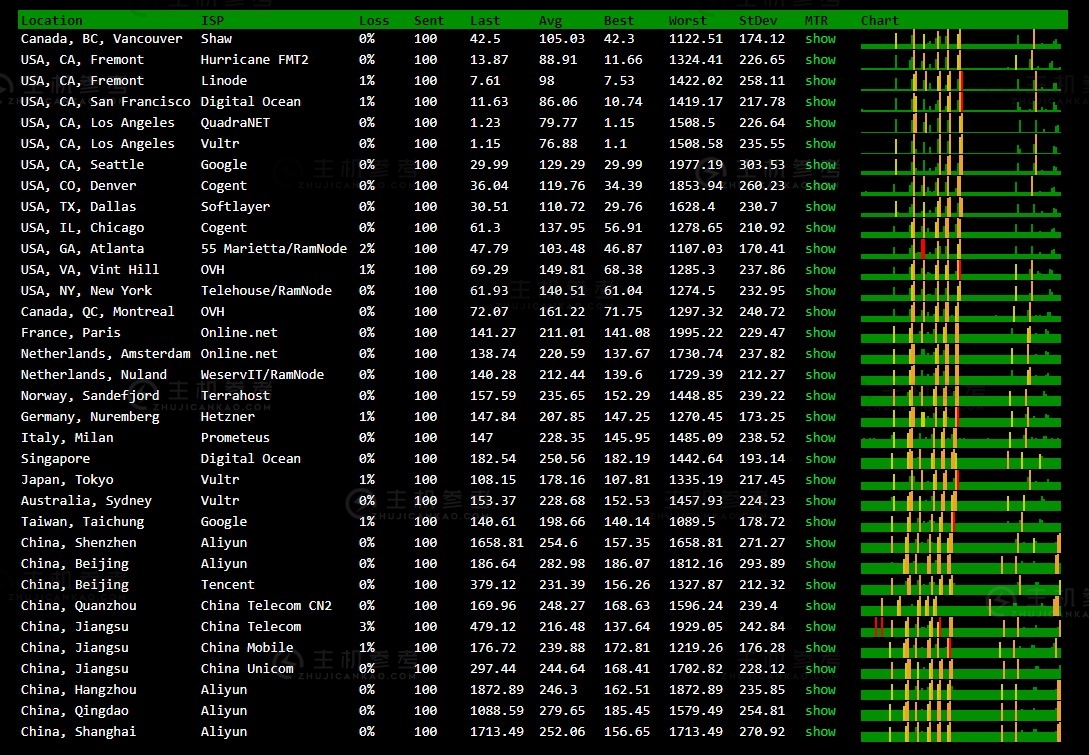The image size is (1089, 755).
Task: Click 'show' in the Denver Cogent row
Action: tap(820, 185)
